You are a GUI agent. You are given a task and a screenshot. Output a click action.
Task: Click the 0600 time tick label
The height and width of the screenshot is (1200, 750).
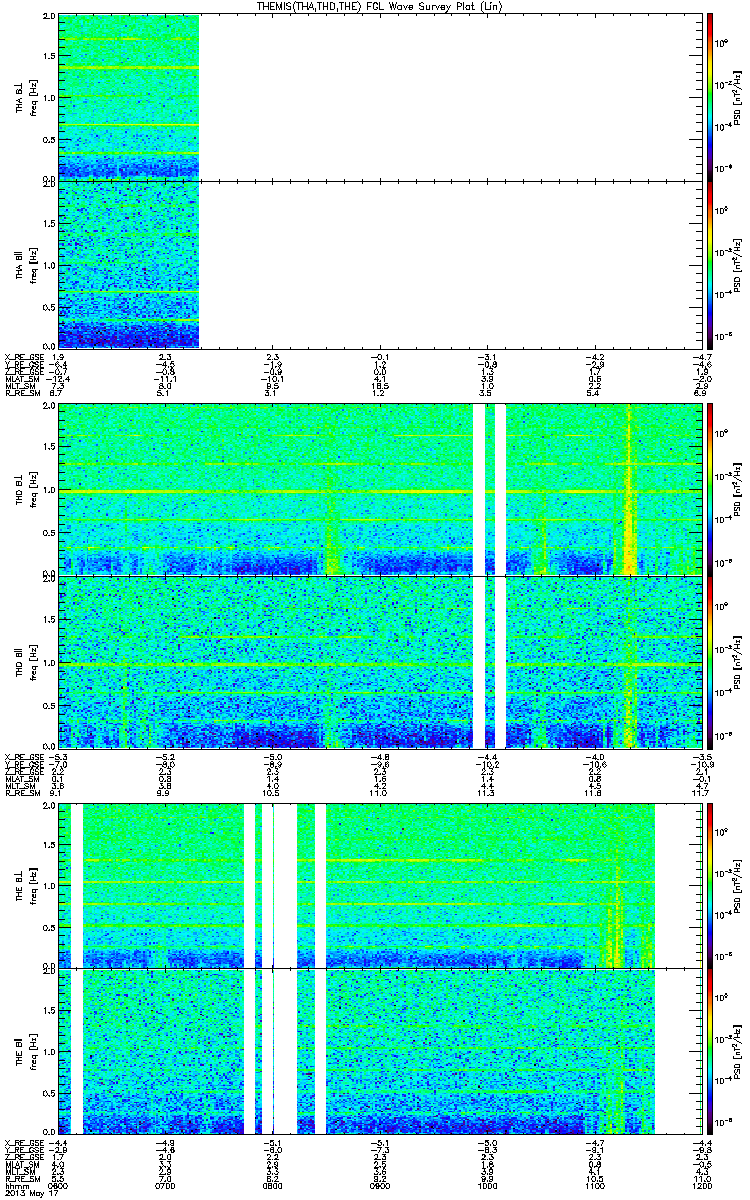click(x=59, y=1185)
